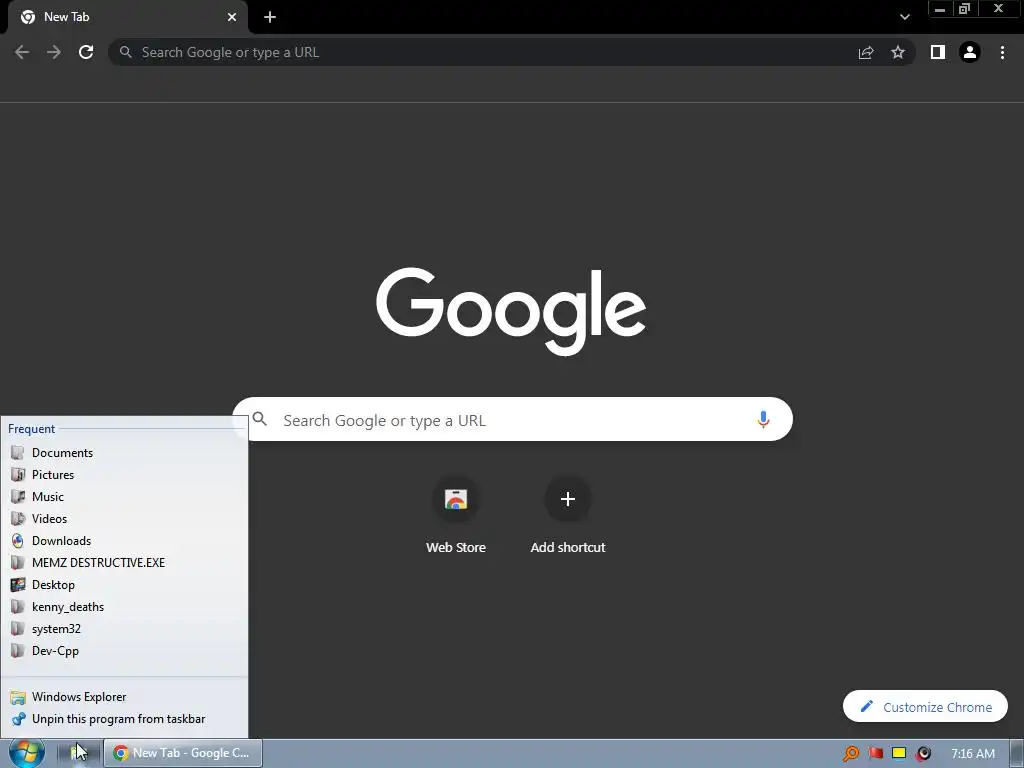This screenshot has height=768, width=1024.
Task: Select the New Tab tab
Action: [x=127, y=17]
